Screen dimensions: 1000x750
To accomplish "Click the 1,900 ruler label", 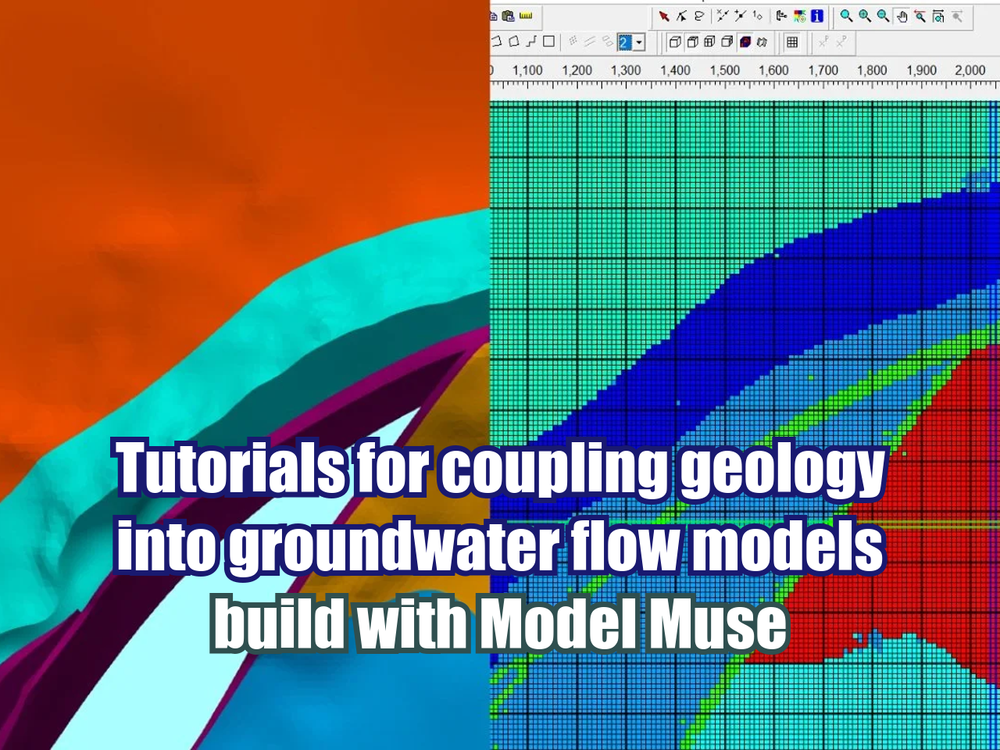I will tap(921, 70).
